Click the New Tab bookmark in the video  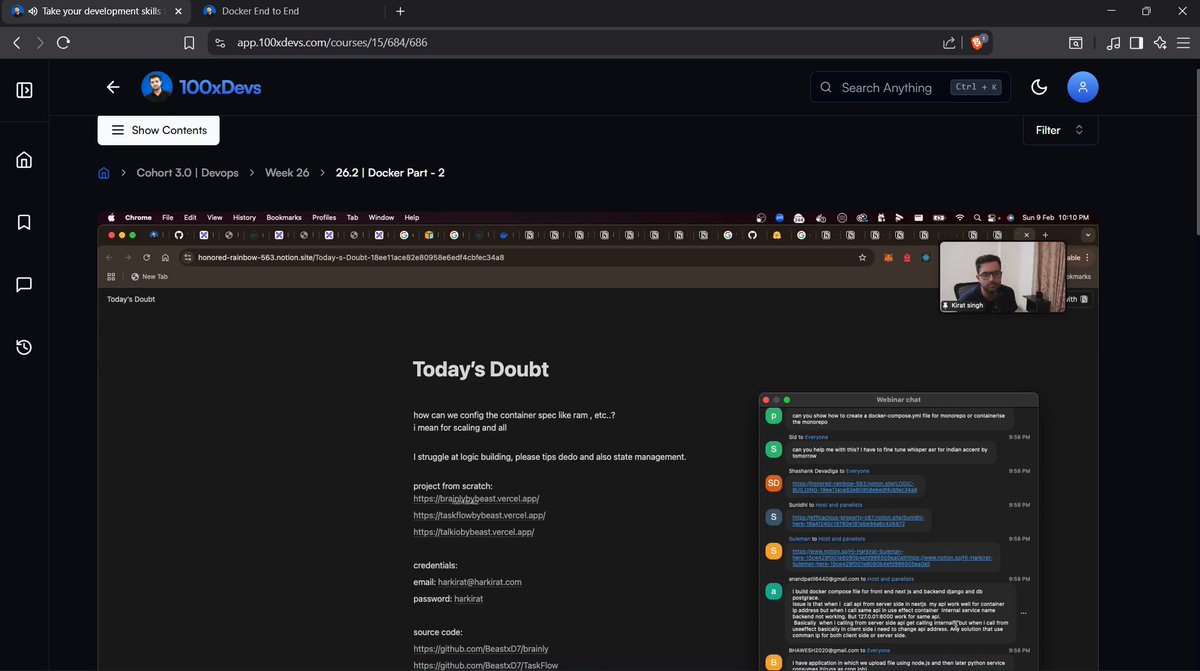(149, 277)
